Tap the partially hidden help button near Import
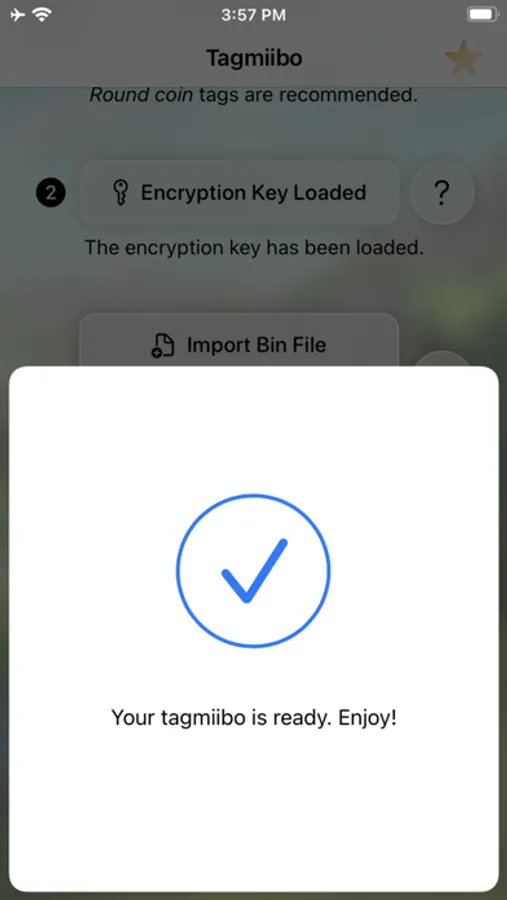 (442, 359)
